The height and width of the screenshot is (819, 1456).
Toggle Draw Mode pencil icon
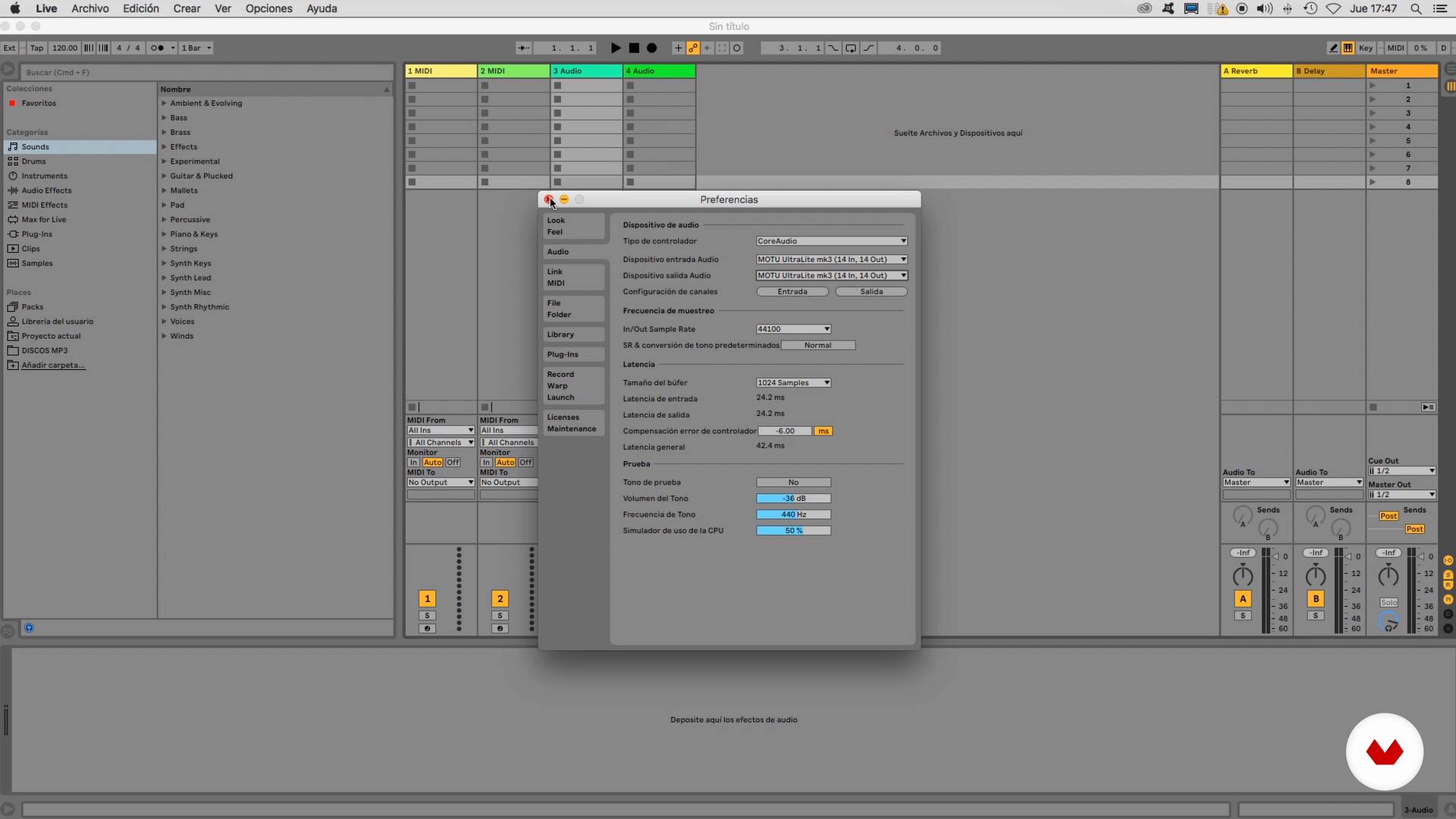click(x=1333, y=48)
